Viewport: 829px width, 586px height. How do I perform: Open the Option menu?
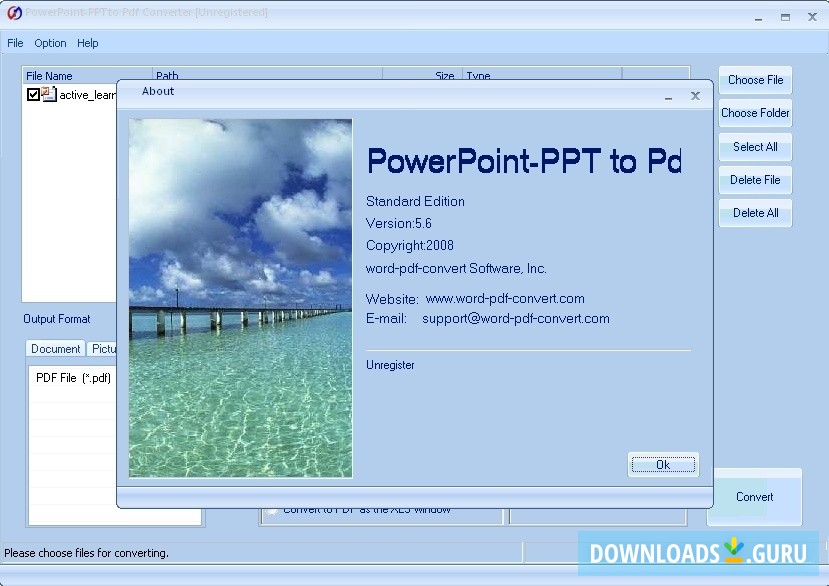pos(50,43)
